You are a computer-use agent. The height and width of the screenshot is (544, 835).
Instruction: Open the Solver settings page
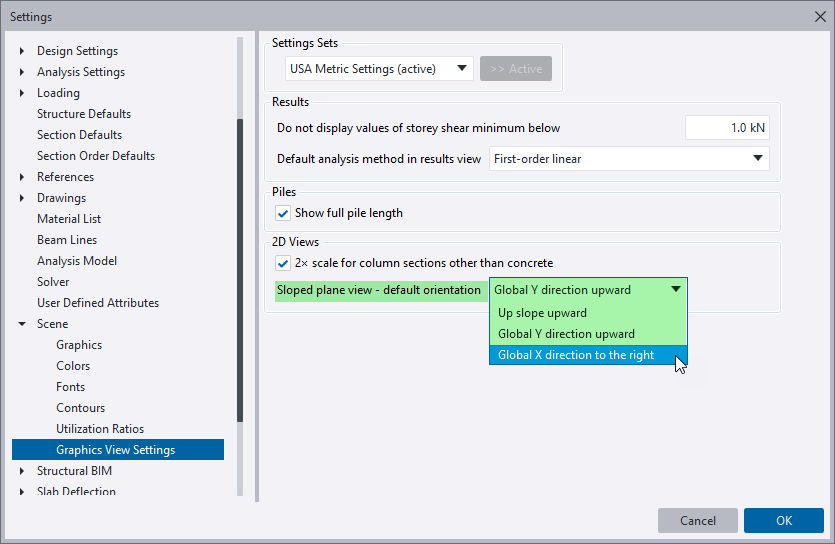coord(53,282)
